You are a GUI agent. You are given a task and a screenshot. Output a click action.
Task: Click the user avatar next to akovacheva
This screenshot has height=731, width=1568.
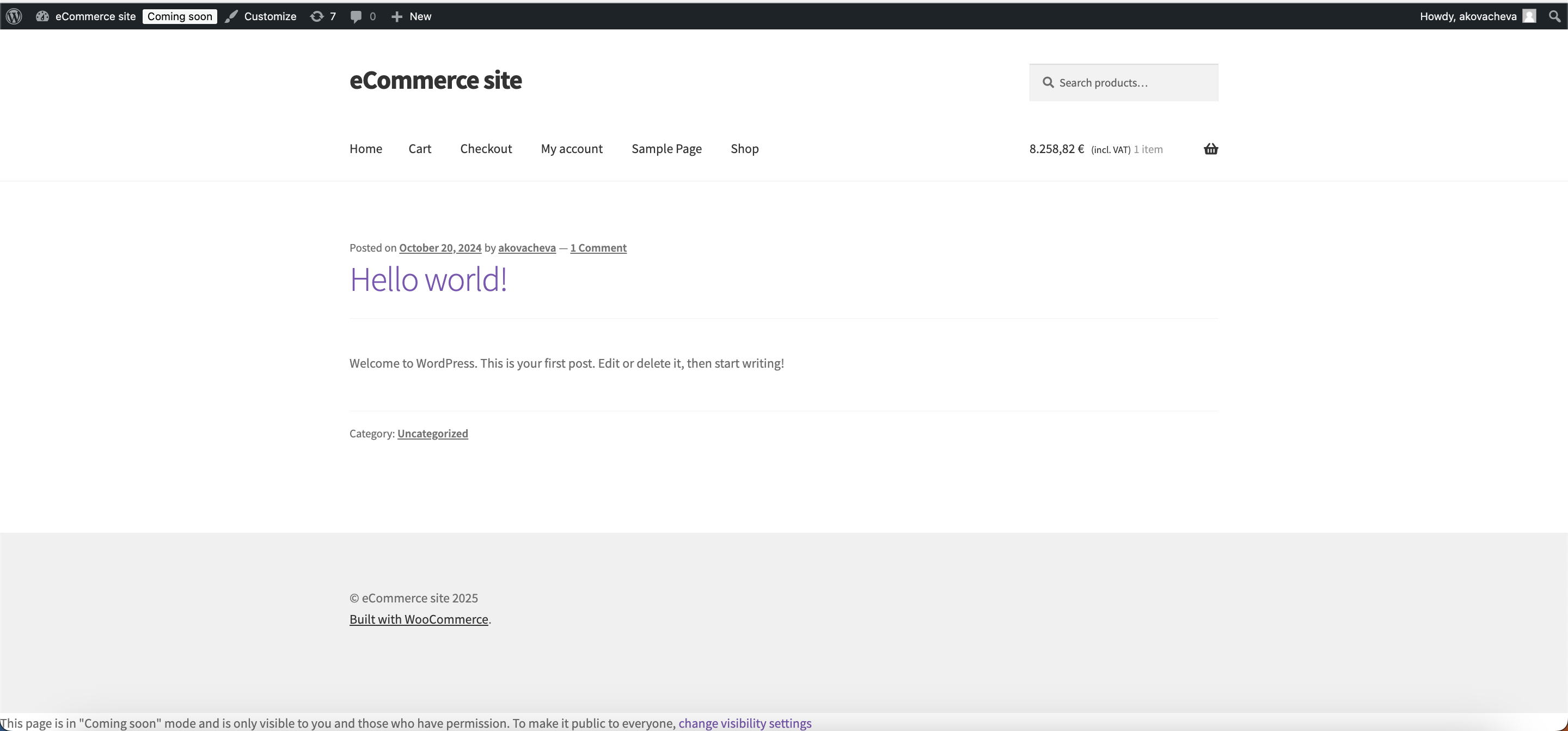coord(1529,16)
